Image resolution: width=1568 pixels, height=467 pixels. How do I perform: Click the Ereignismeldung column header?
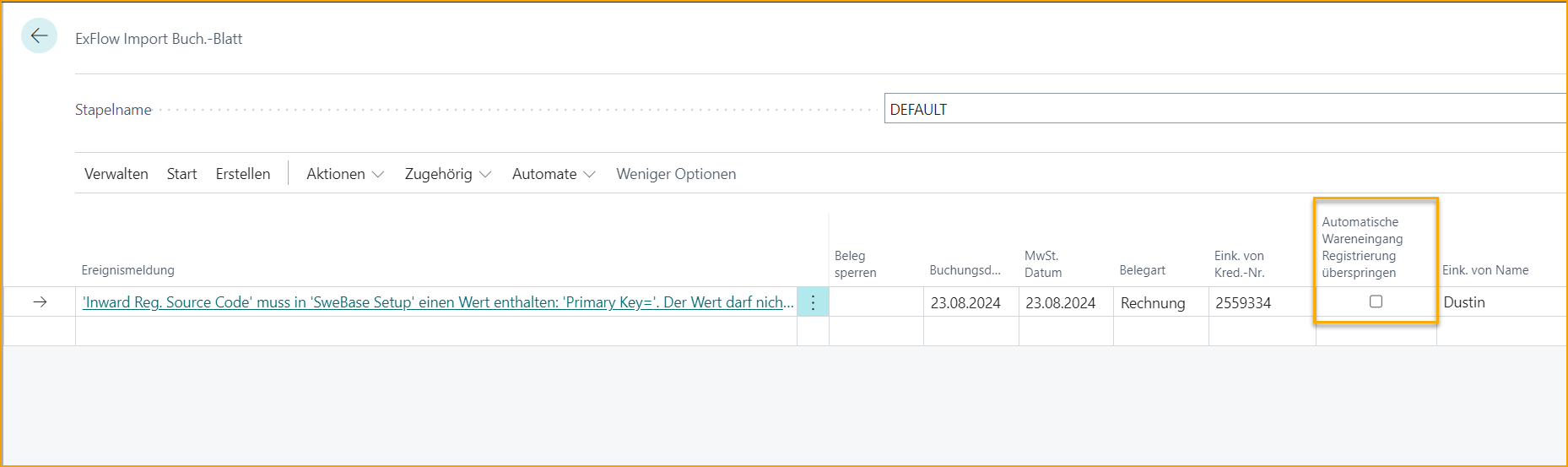click(128, 270)
